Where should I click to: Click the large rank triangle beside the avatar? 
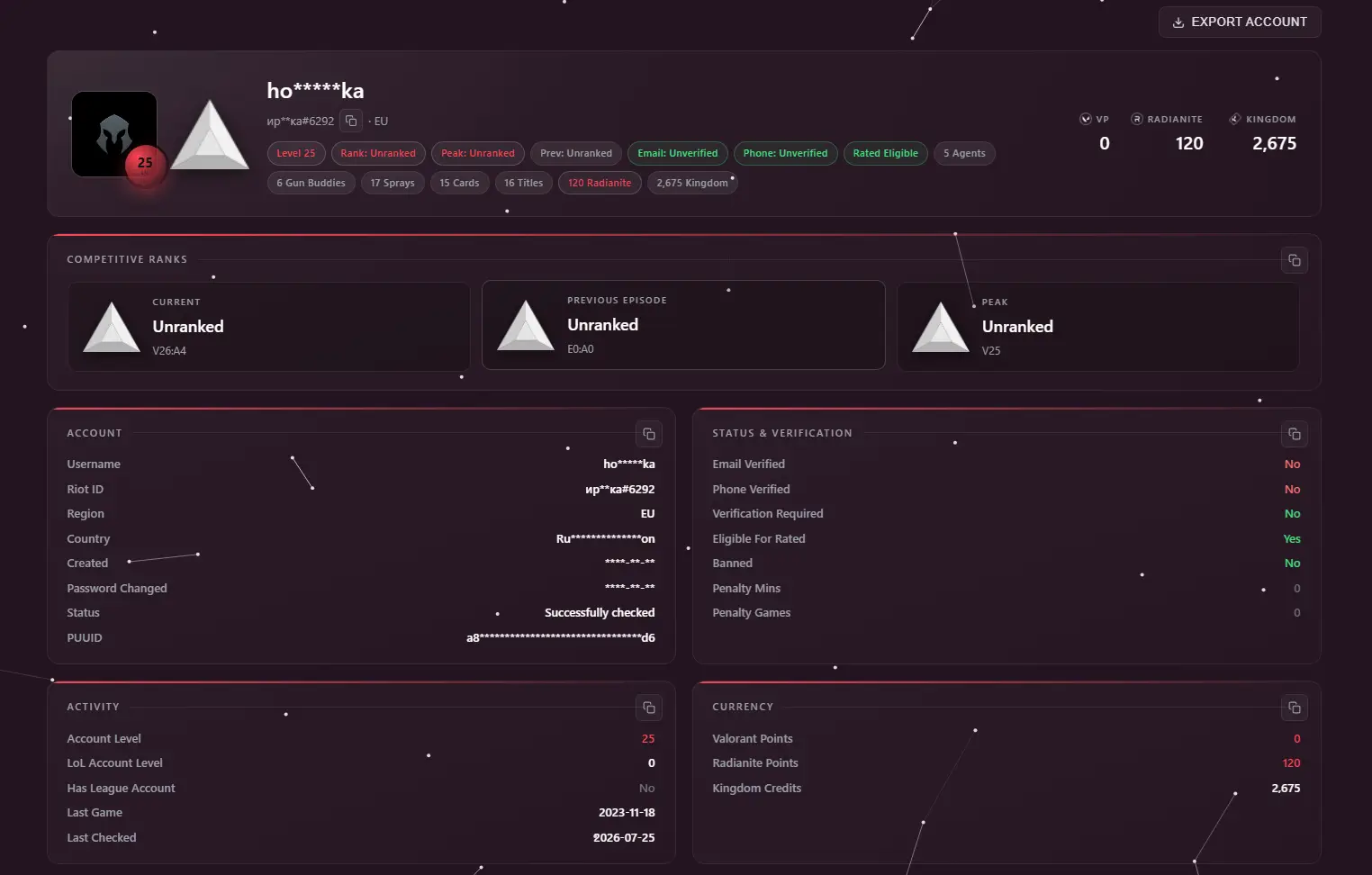click(210, 135)
